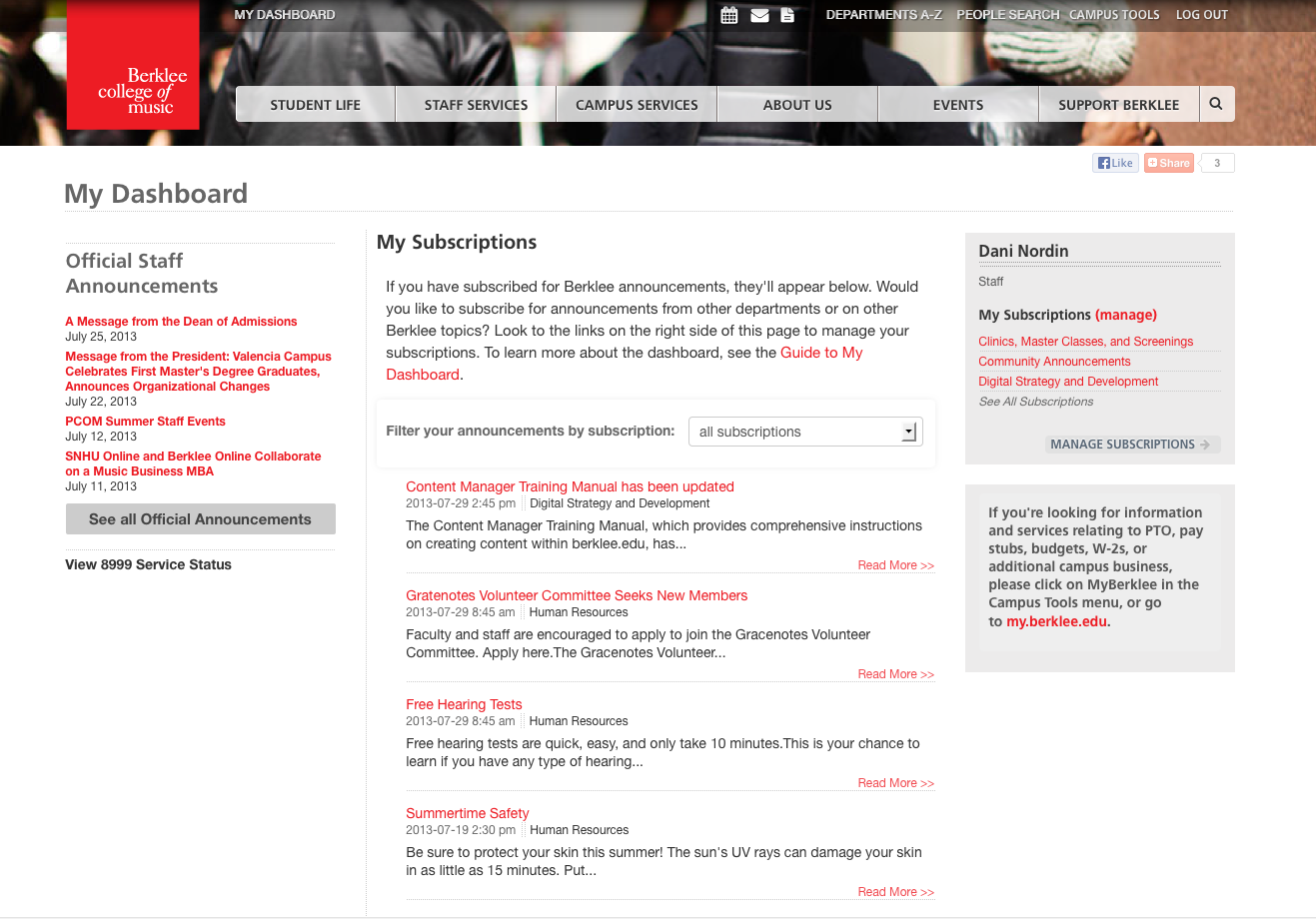Open the all subscriptions filter dropdown
Screen dimensions: 1316x919
click(805, 432)
